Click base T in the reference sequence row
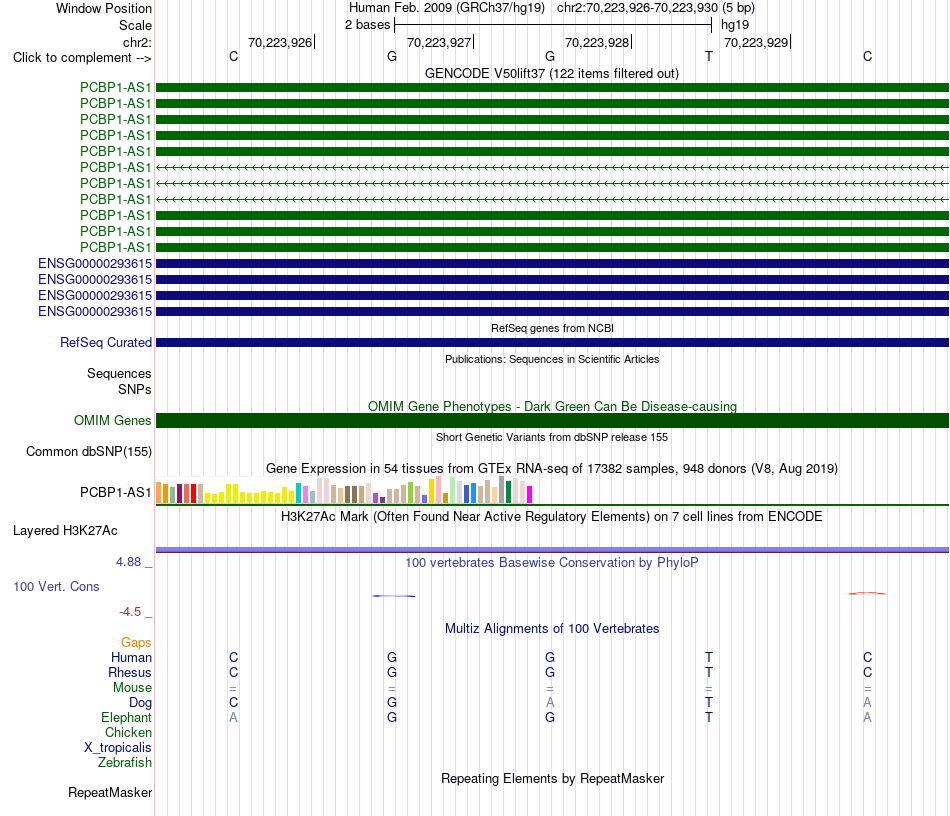 click(709, 56)
